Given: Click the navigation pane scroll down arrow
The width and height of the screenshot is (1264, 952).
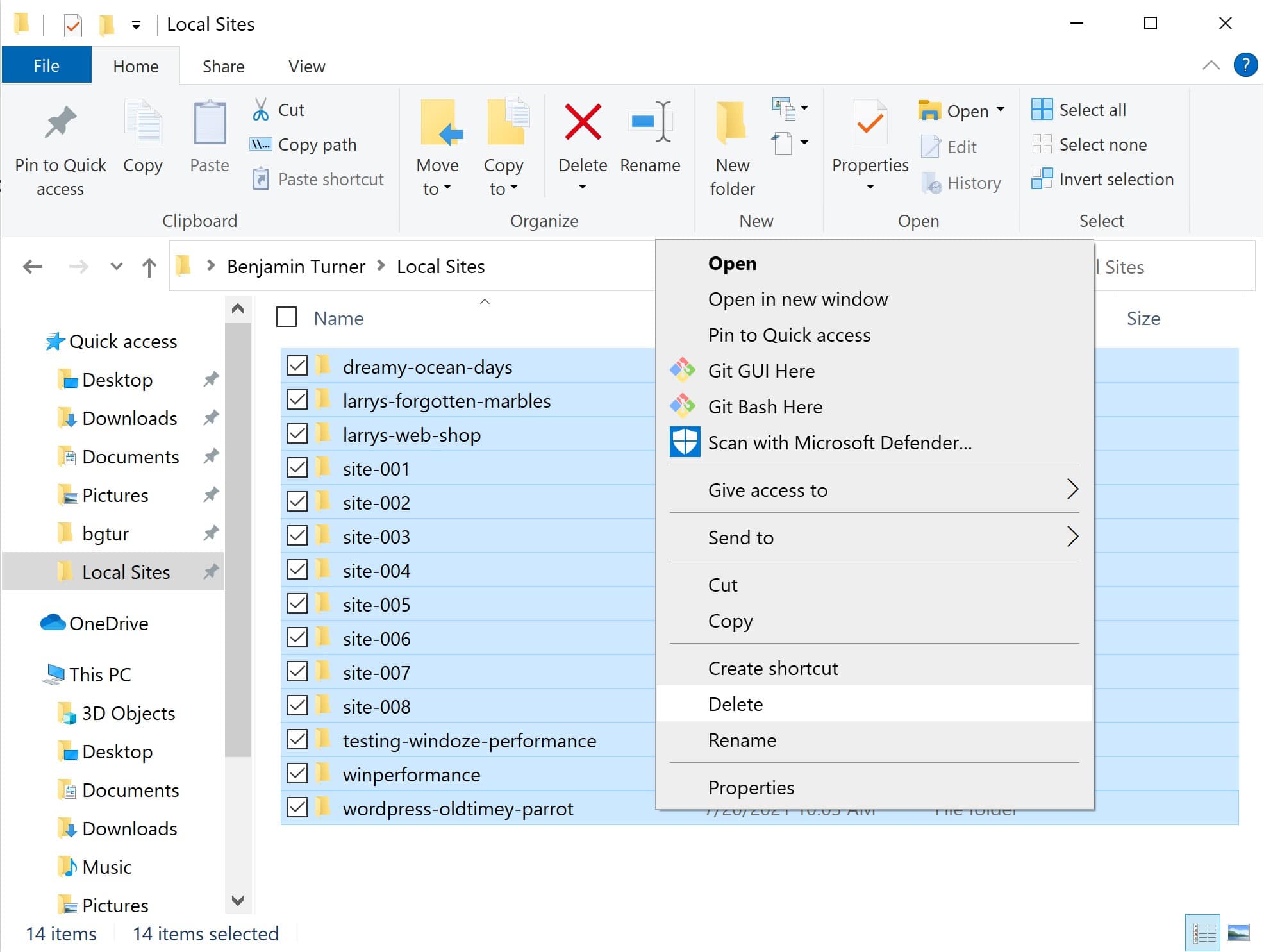Looking at the screenshot, I should 238,900.
